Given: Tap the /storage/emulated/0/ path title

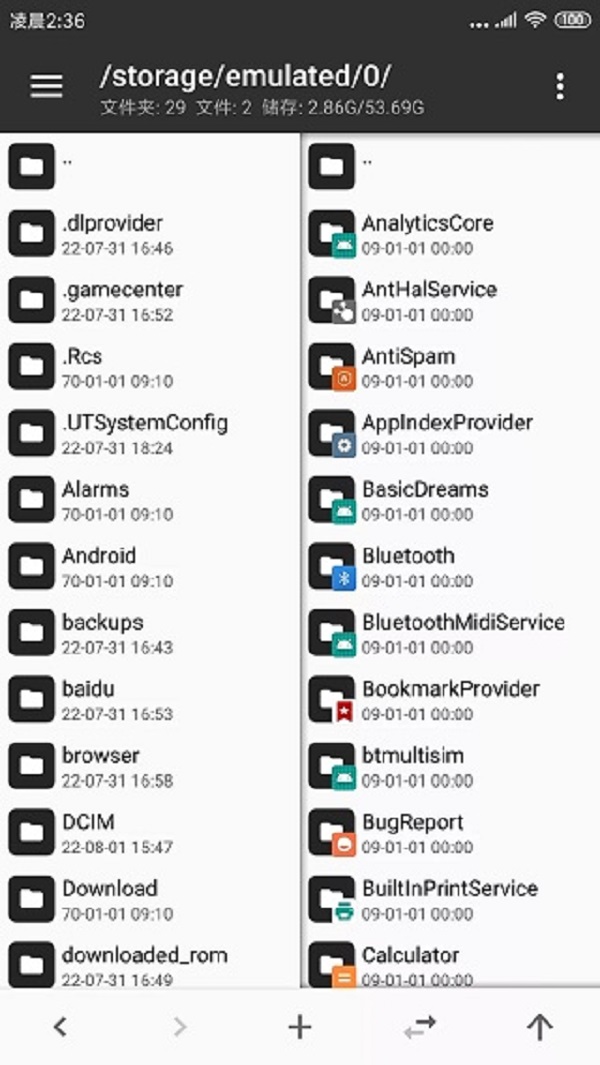Looking at the screenshot, I should coord(245,77).
